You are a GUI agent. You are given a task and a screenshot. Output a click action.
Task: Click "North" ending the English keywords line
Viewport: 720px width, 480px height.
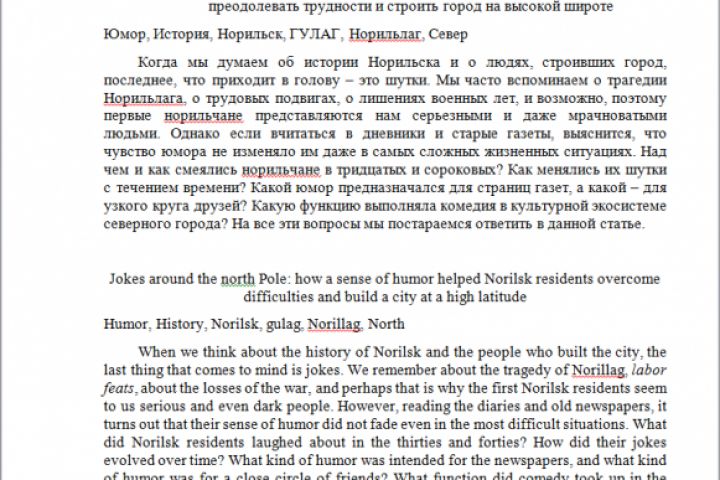386,324
